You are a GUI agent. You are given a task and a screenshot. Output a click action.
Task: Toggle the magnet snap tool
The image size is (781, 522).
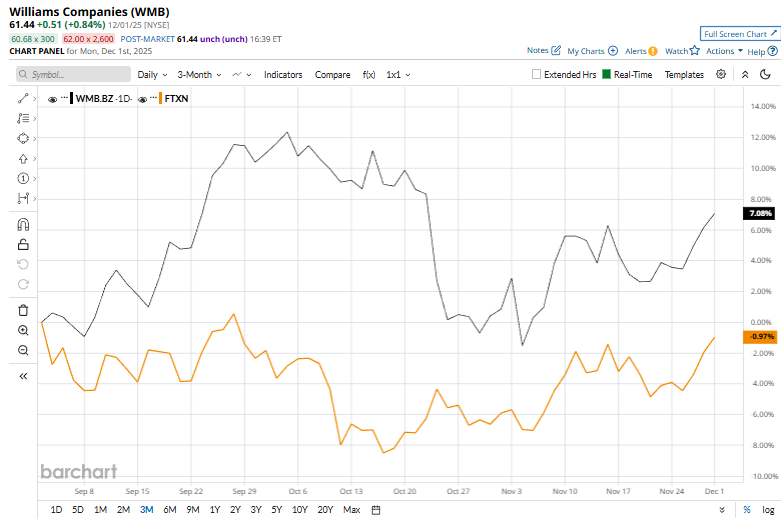[23, 225]
